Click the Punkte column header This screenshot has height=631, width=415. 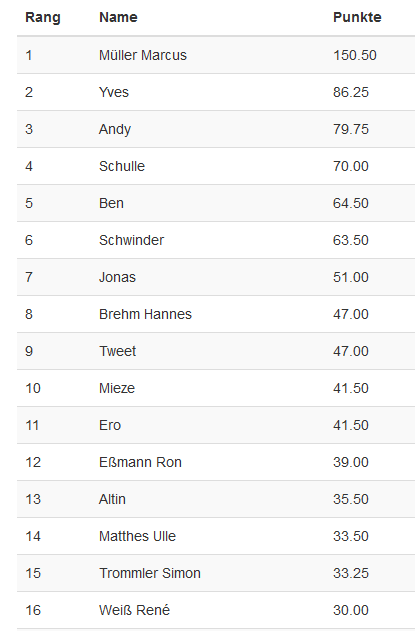357,17
